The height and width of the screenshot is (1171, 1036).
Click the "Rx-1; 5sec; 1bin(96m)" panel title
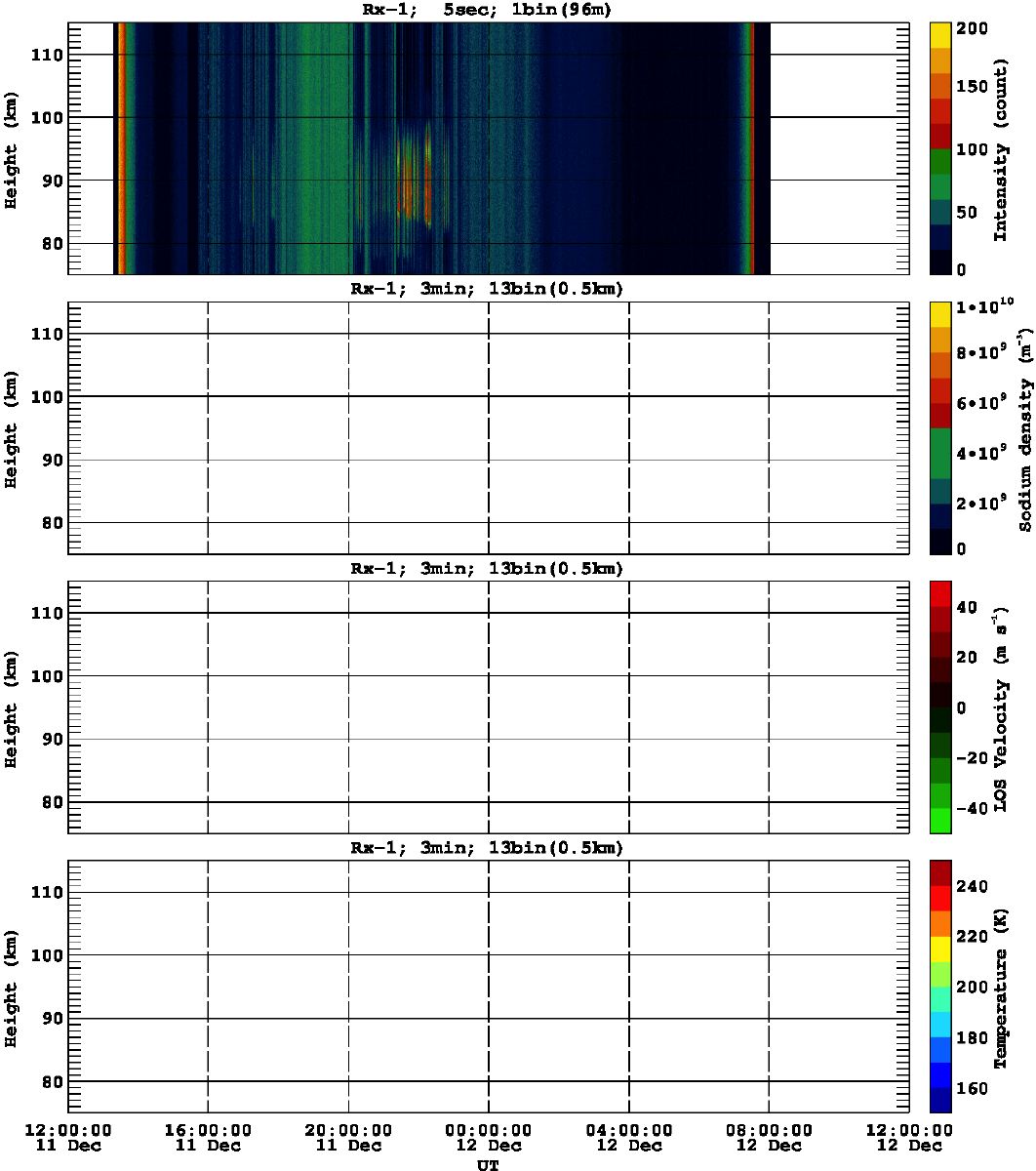coord(487,11)
